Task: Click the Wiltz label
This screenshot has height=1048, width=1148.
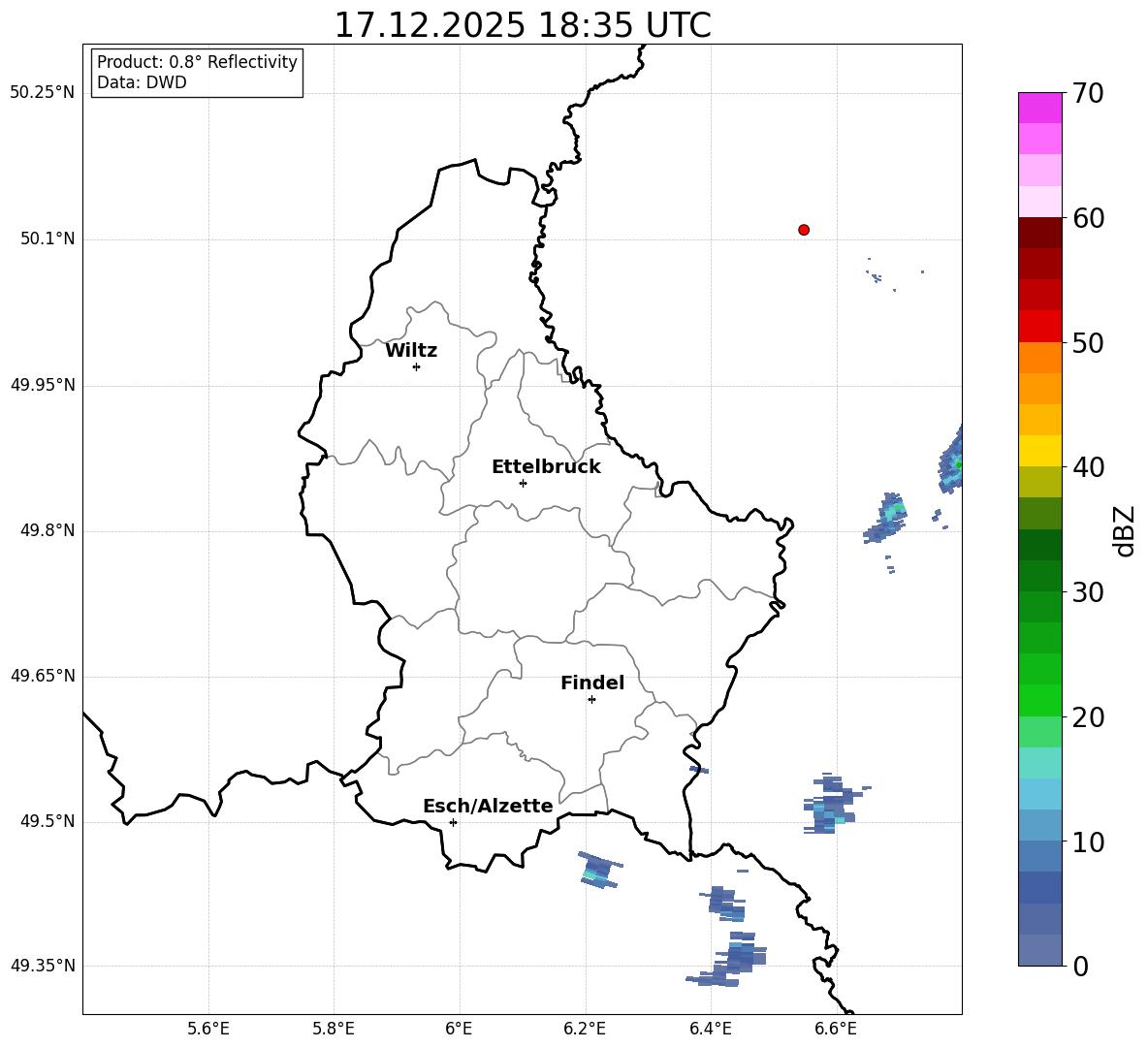Action: tap(411, 351)
